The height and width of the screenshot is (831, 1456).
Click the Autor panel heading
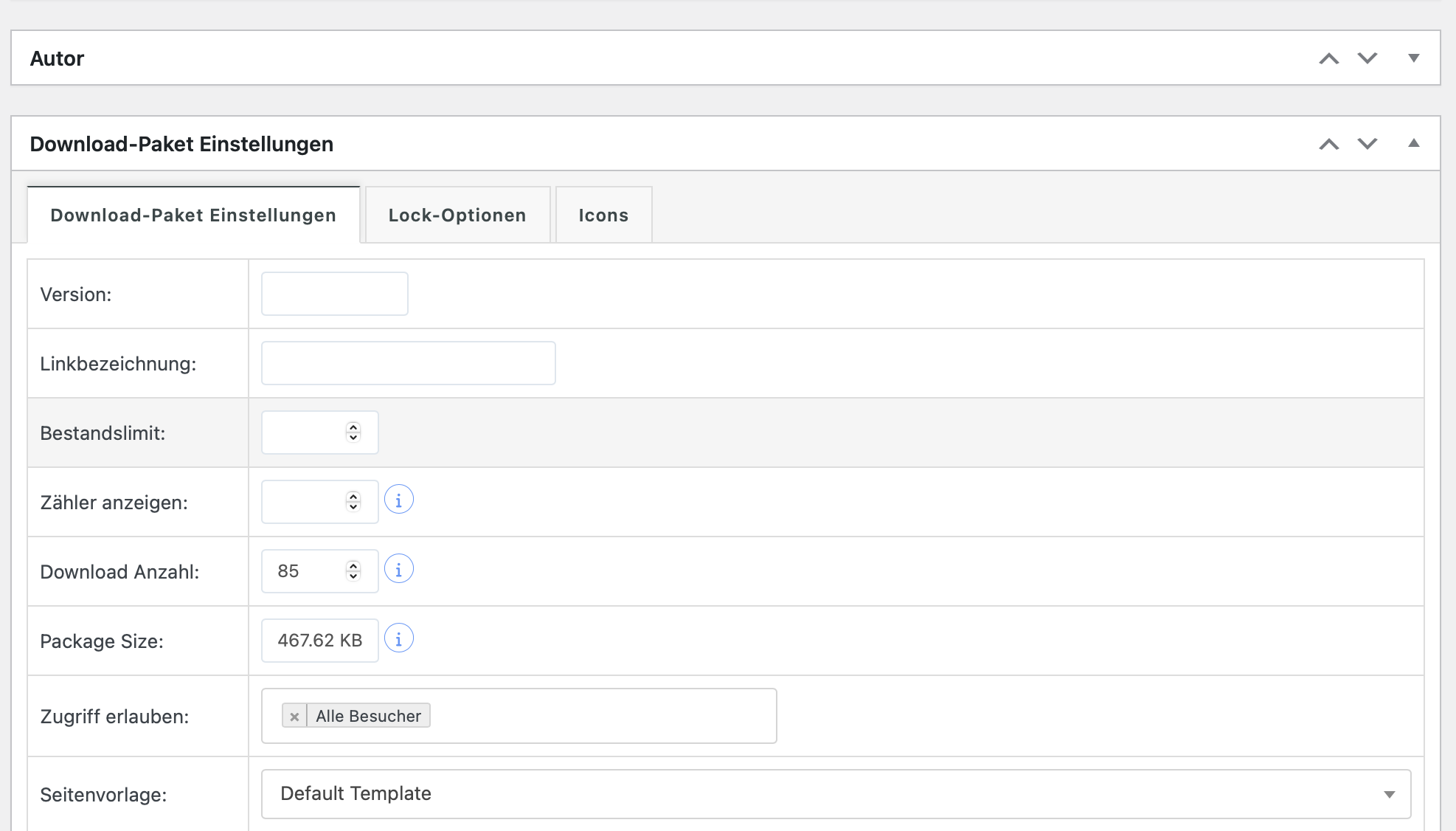pyautogui.click(x=57, y=58)
